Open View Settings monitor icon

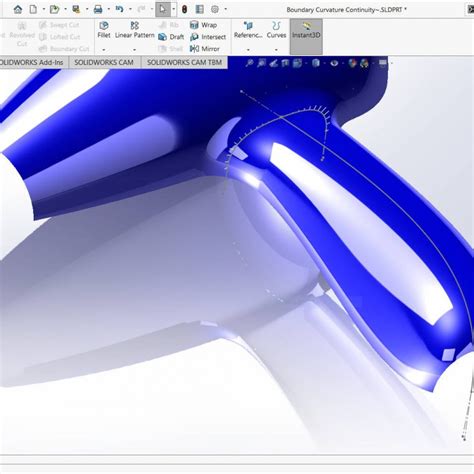click(x=383, y=62)
